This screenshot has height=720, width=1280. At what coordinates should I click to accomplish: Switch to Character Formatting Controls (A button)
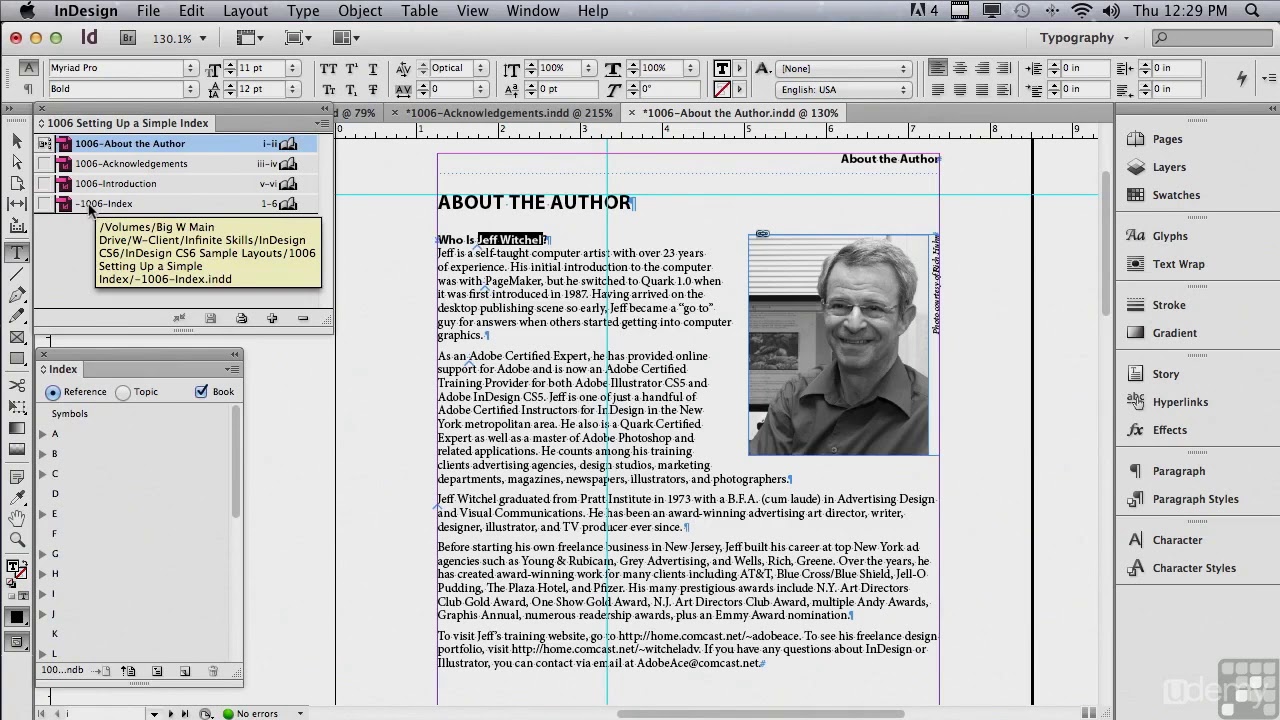pyautogui.click(x=29, y=68)
